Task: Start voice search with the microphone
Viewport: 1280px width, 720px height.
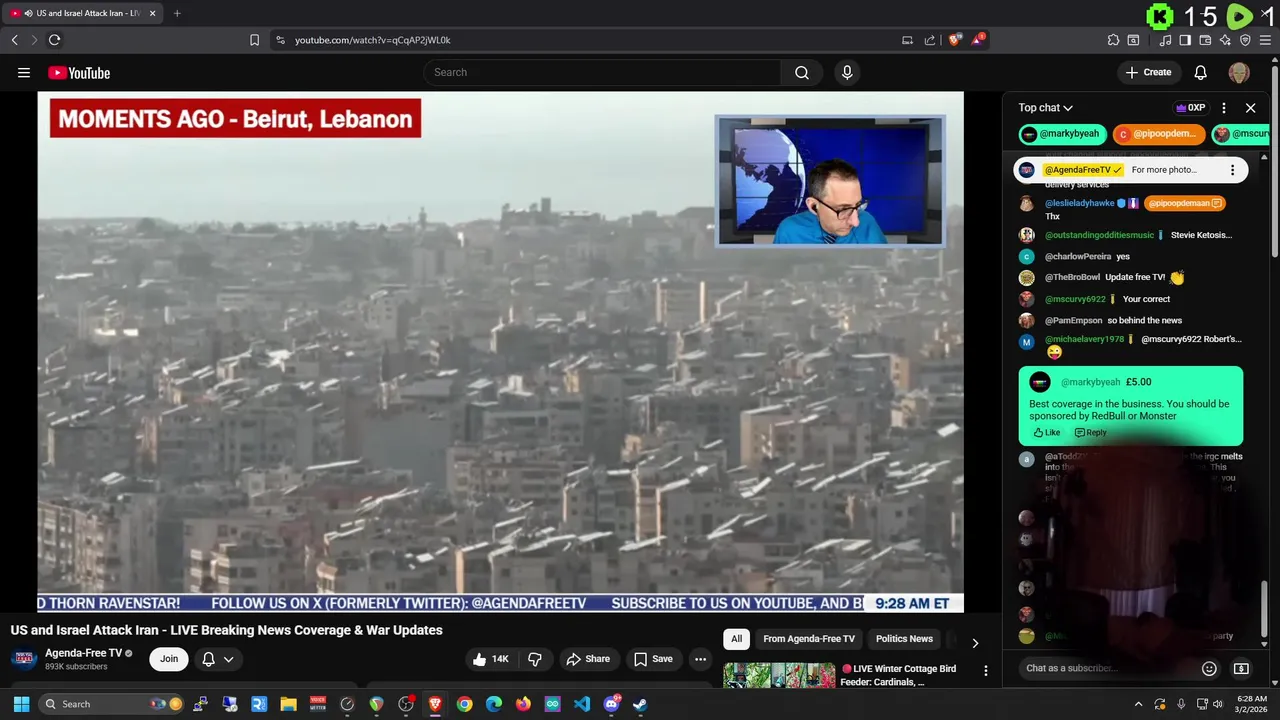Action: 847,72
